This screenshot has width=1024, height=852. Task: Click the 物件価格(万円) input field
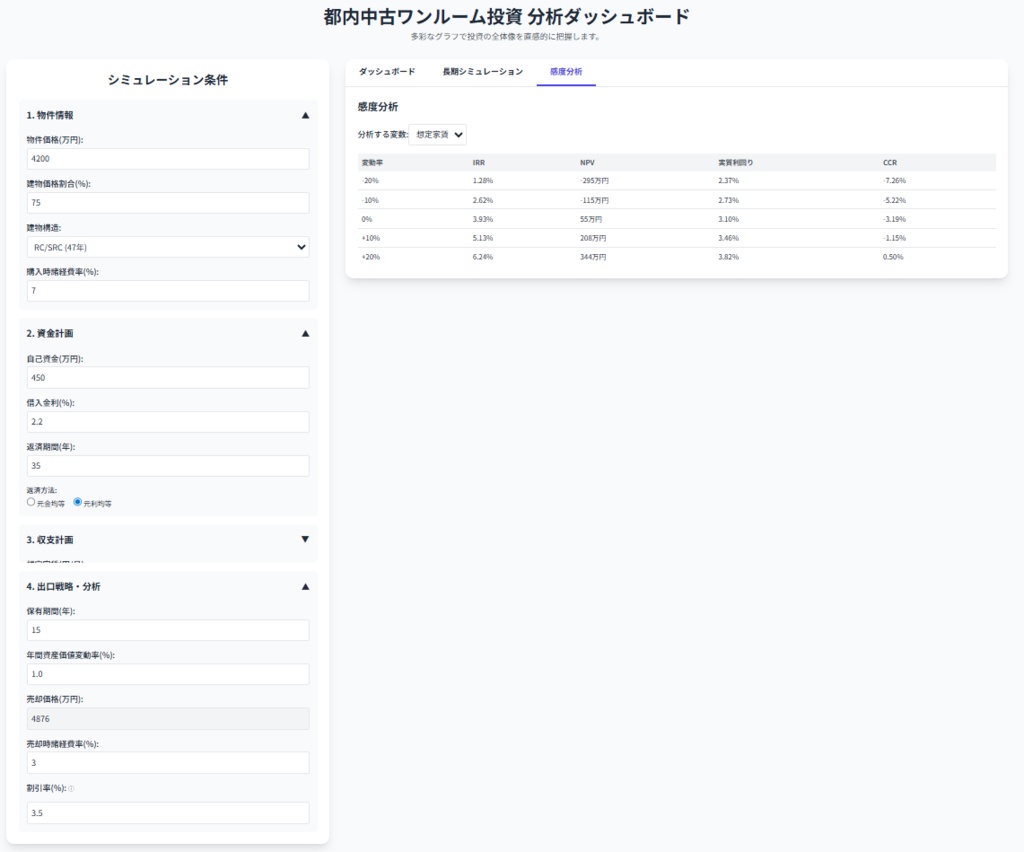point(168,159)
